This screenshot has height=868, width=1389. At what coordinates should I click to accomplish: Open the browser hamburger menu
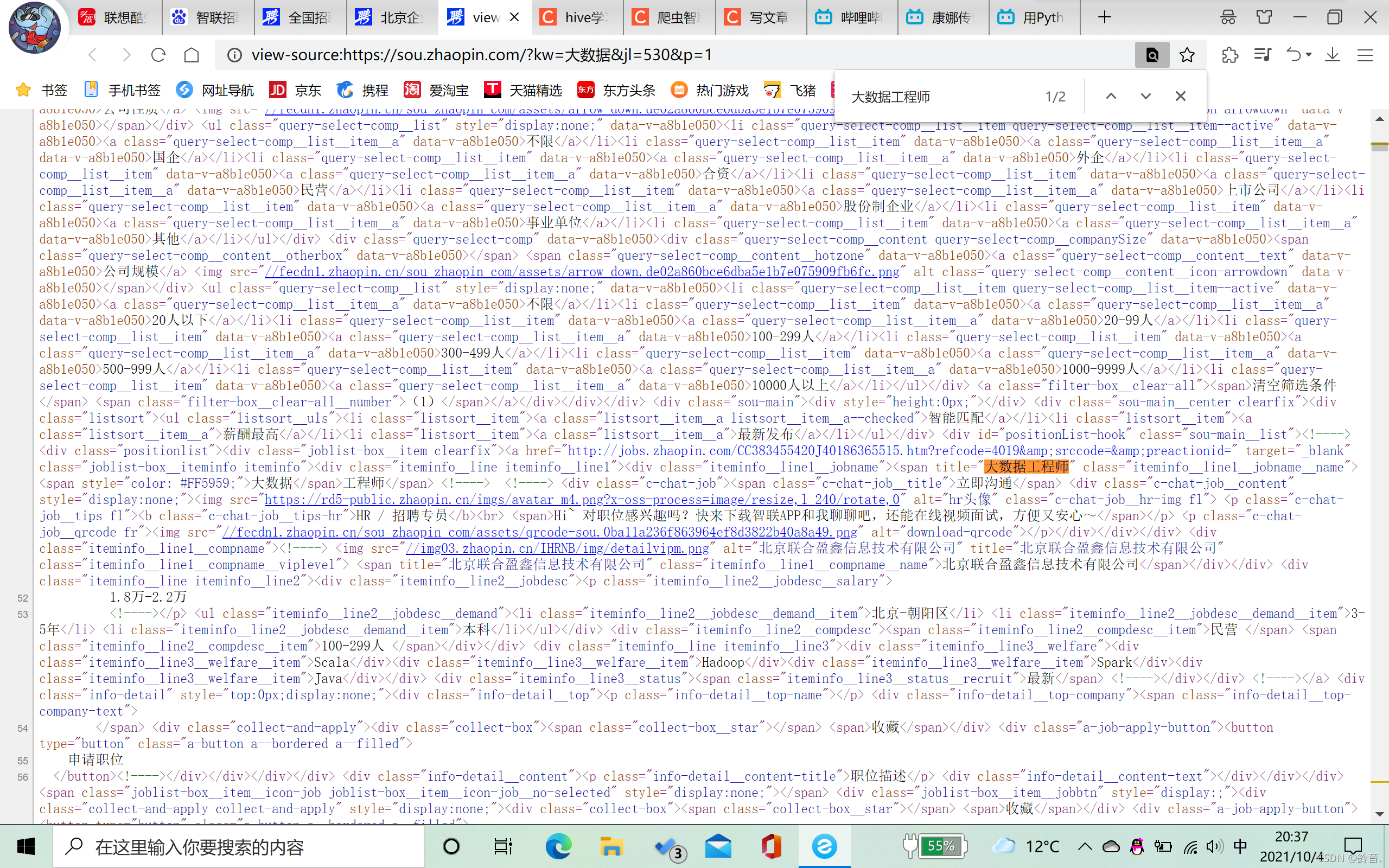tap(1365, 55)
